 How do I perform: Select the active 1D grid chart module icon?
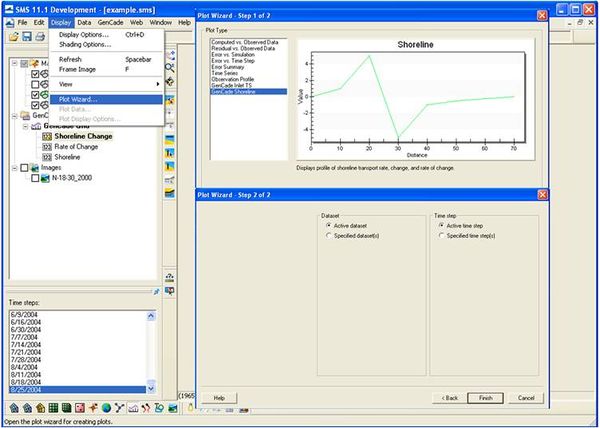pyautogui.click(x=133, y=408)
